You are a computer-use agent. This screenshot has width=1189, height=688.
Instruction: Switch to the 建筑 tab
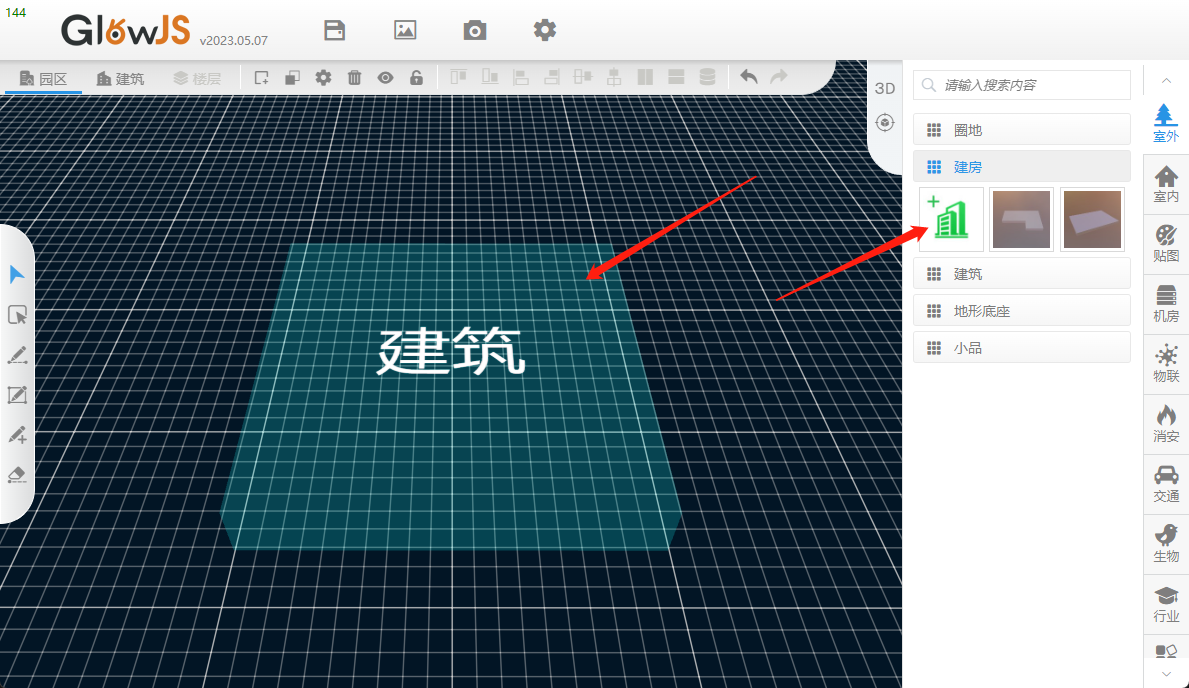(120, 78)
